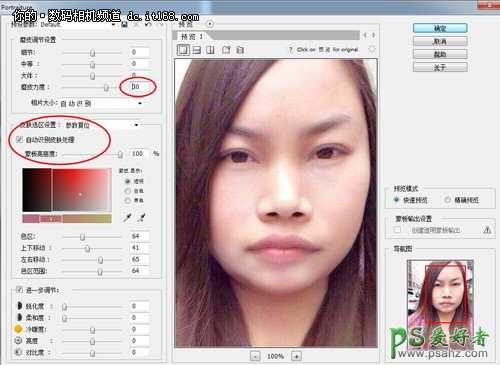Click the 对比度 contrast icon

click(x=18, y=352)
